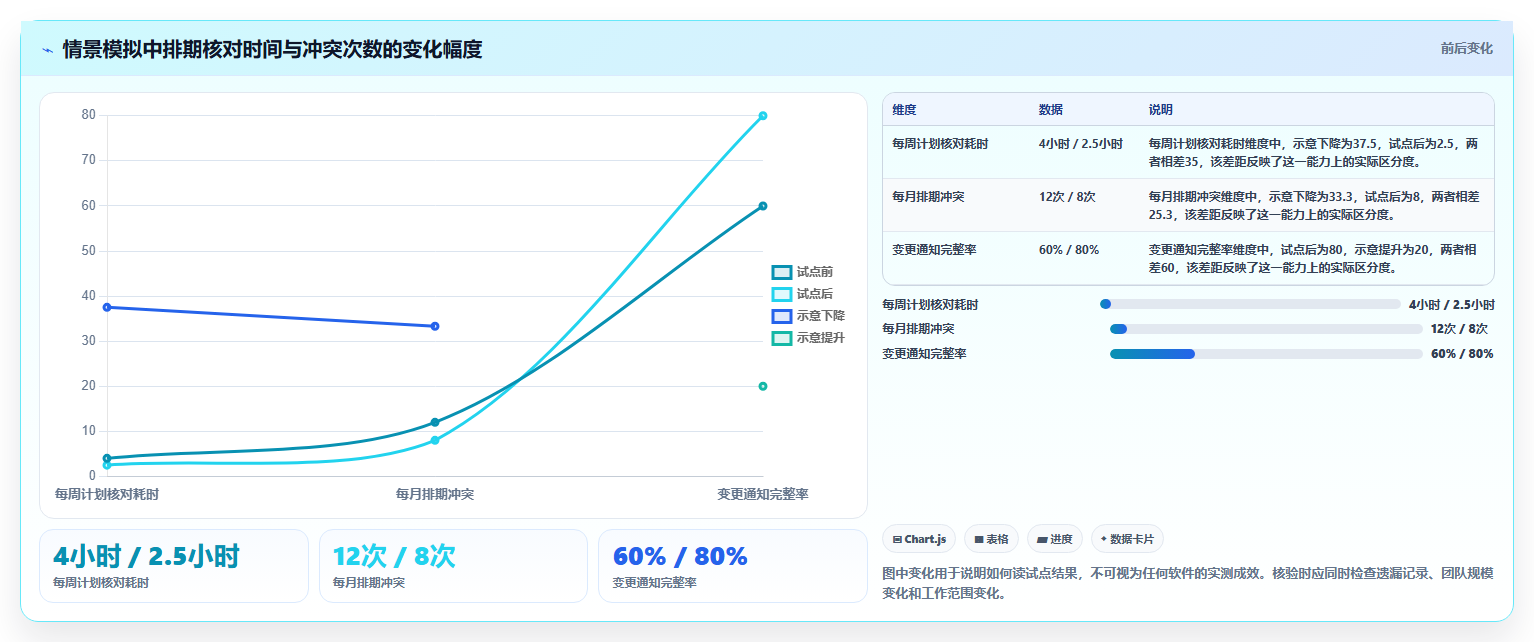Click 示意下降 starting point at 37.5
Screen dimensions: 1534x642
(x=107, y=307)
